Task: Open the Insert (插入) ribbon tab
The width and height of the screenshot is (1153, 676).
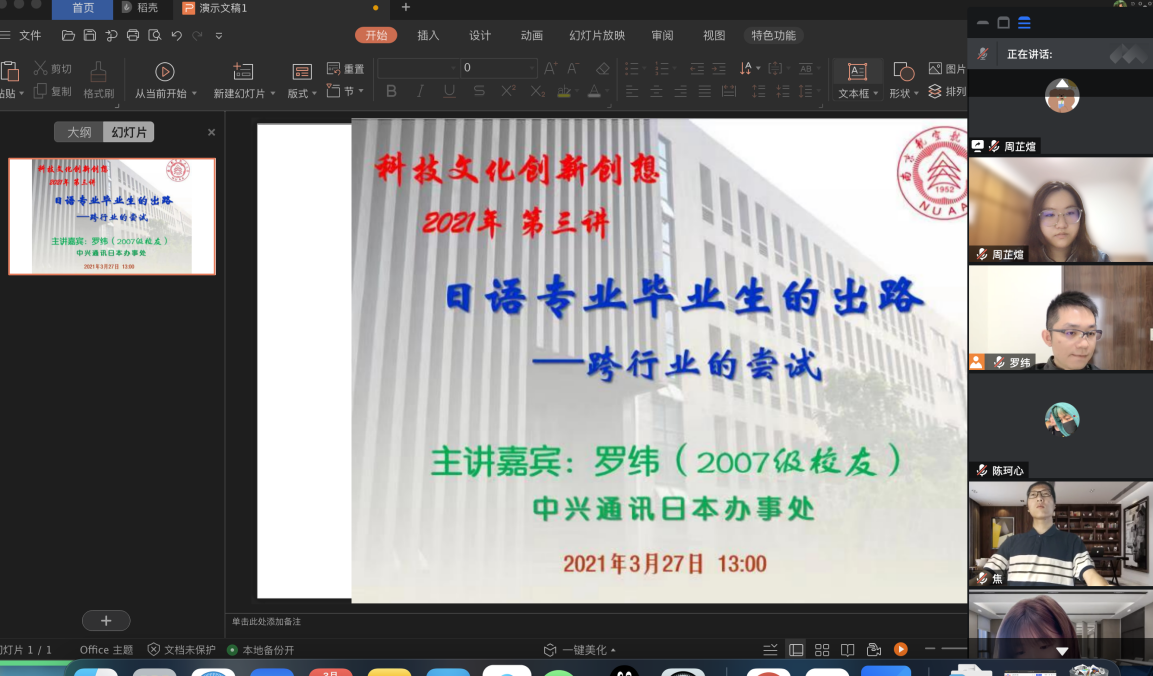Action: pos(428,36)
